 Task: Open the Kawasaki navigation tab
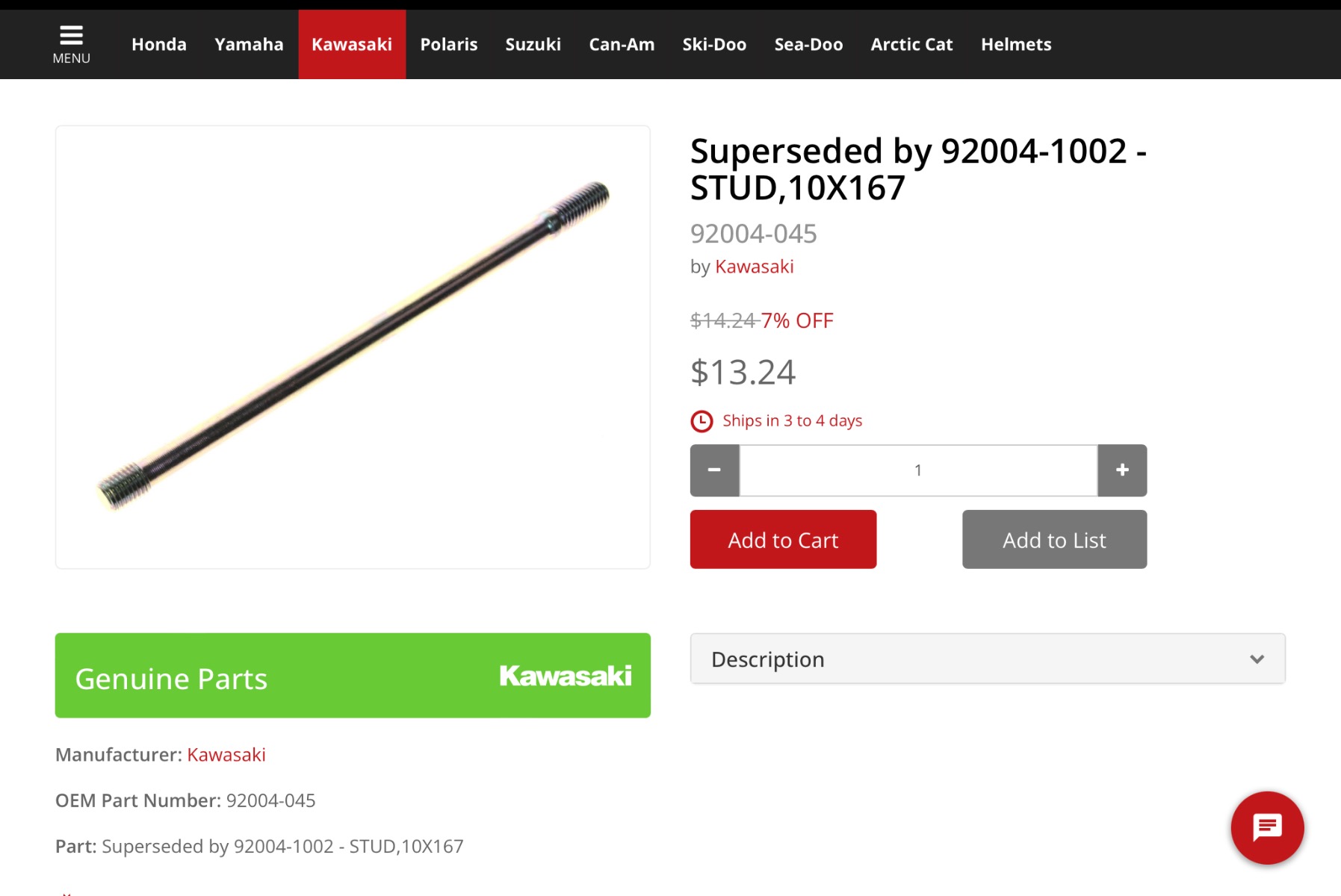352,44
